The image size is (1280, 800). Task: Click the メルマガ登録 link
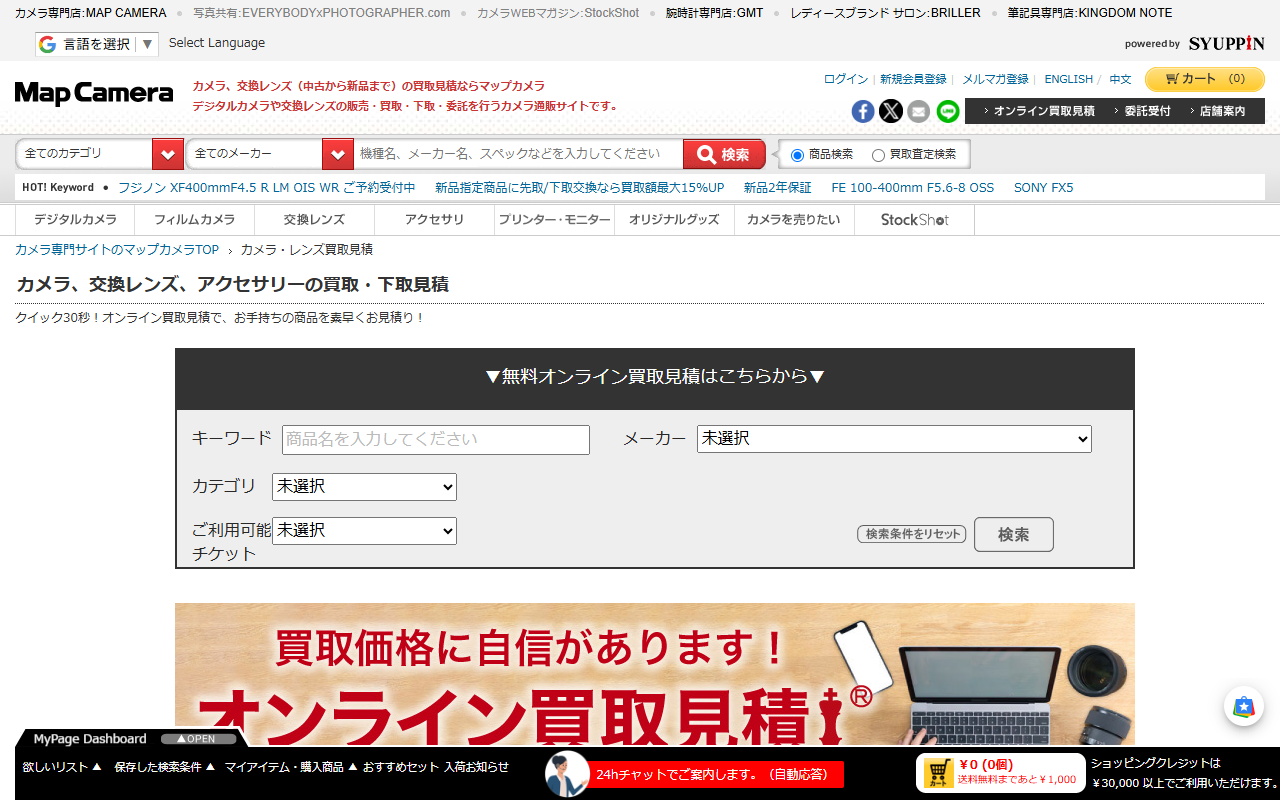click(x=995, y=79)
